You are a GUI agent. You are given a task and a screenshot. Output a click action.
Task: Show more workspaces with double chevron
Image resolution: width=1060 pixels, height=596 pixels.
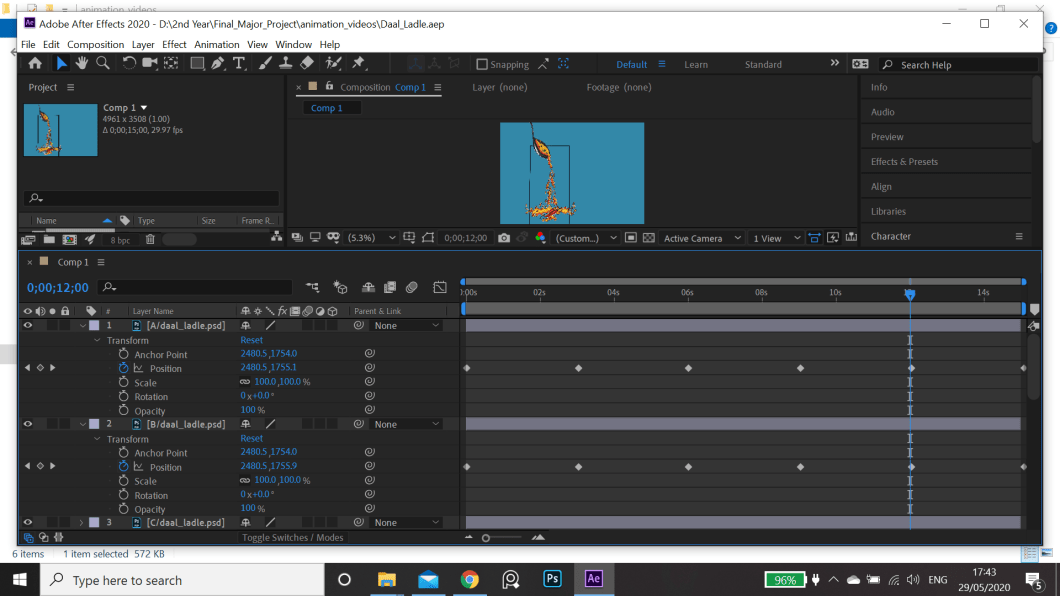point(835,63)
